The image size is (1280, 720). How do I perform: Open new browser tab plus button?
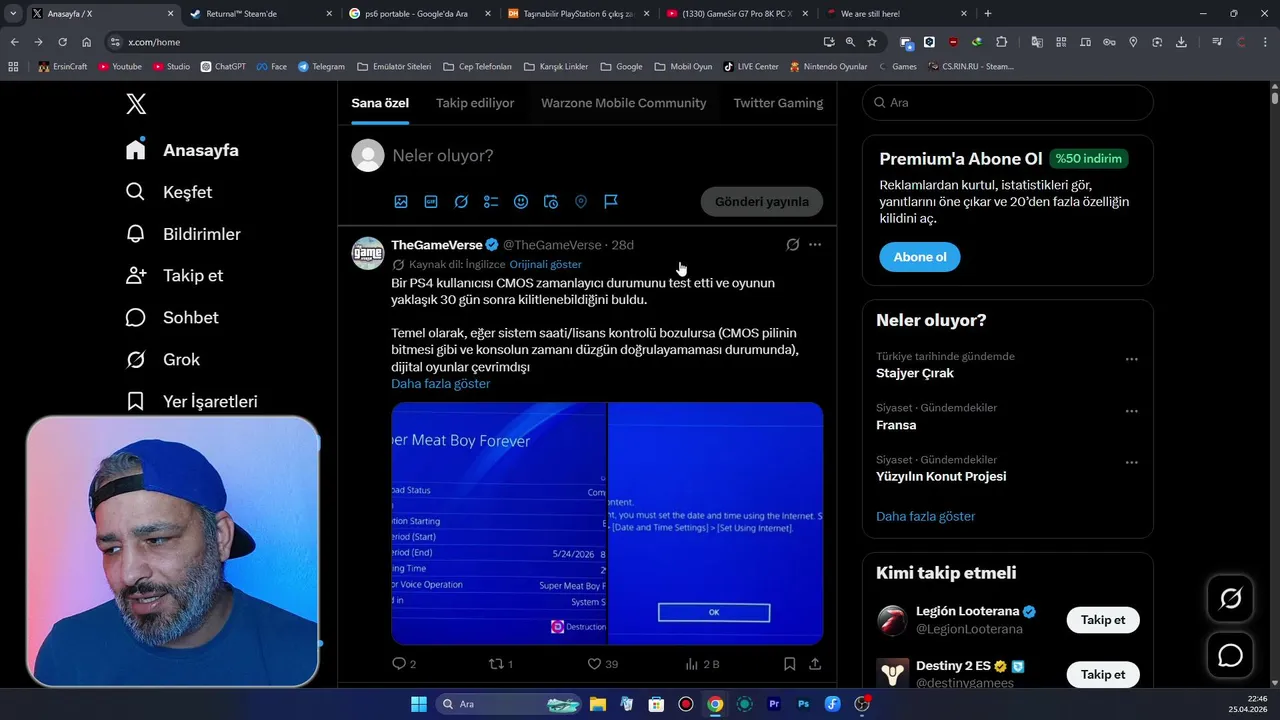988,14
